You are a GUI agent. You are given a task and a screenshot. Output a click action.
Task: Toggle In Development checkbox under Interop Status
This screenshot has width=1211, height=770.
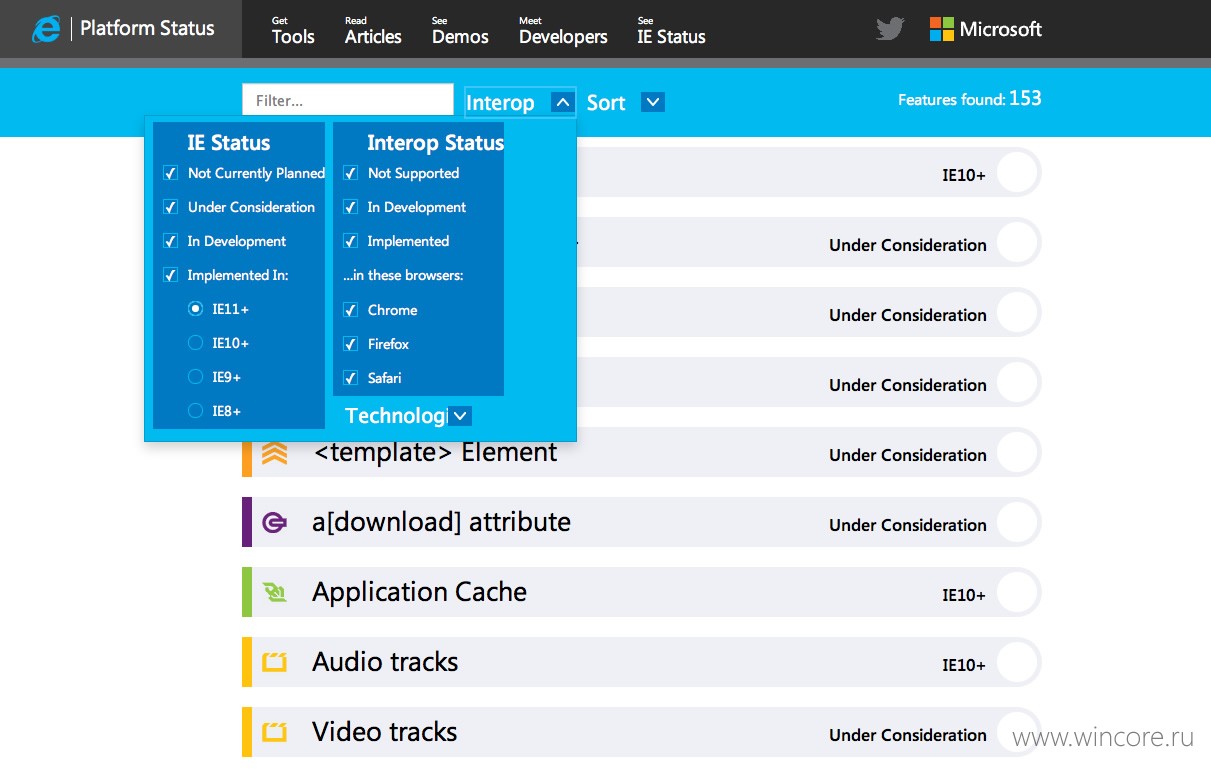(x=350, y=207)
